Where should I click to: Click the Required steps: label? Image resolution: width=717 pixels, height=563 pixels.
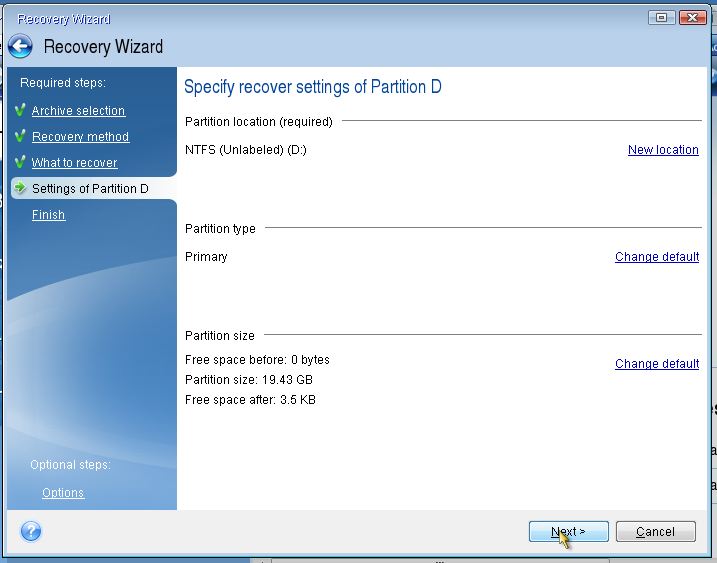pyautogui.click(x=63, y=83)
